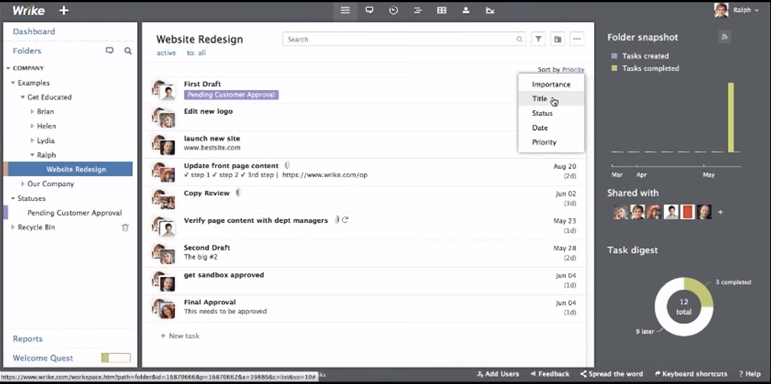Viewport: 771px width, 384px height.
Task: Click recurrence icon on Verify page content task
Action: (x=345, y=220)
